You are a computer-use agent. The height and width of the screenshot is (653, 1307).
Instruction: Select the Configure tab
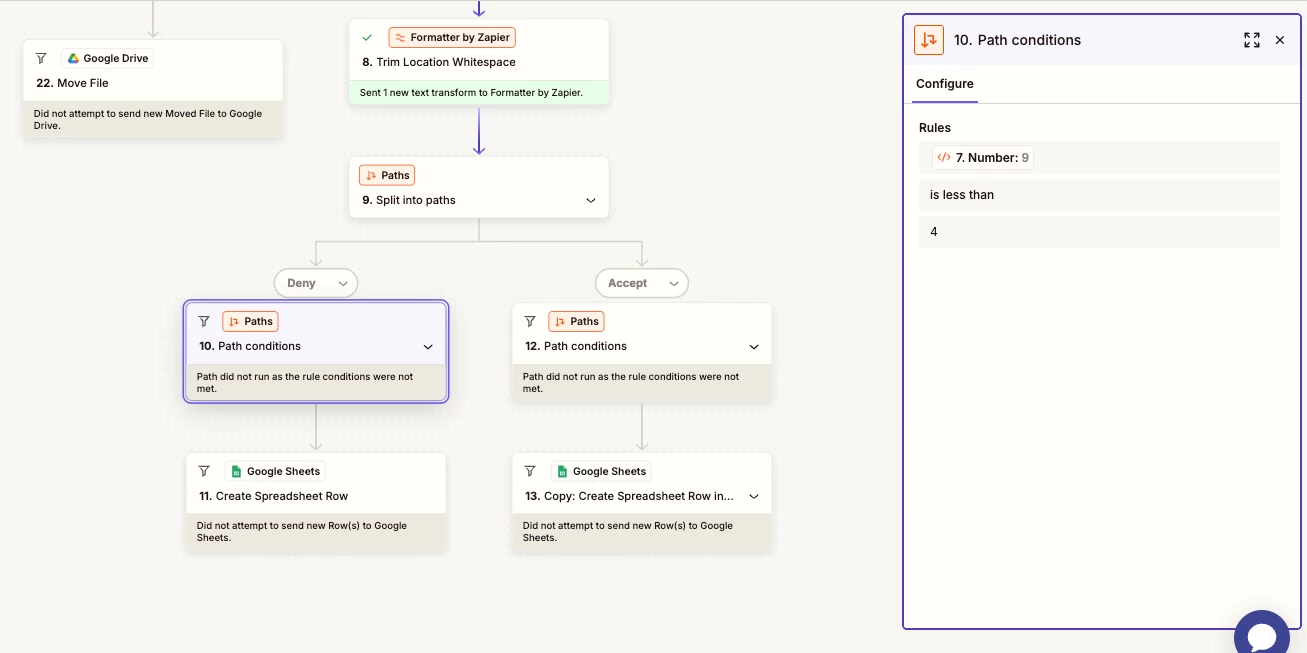[945, 84]
